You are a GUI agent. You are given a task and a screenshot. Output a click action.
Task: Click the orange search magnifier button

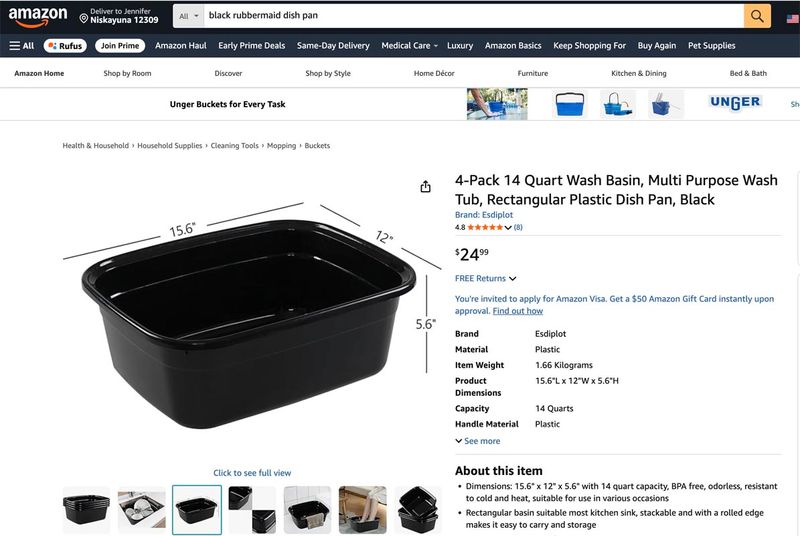click(x=757, y=16)
